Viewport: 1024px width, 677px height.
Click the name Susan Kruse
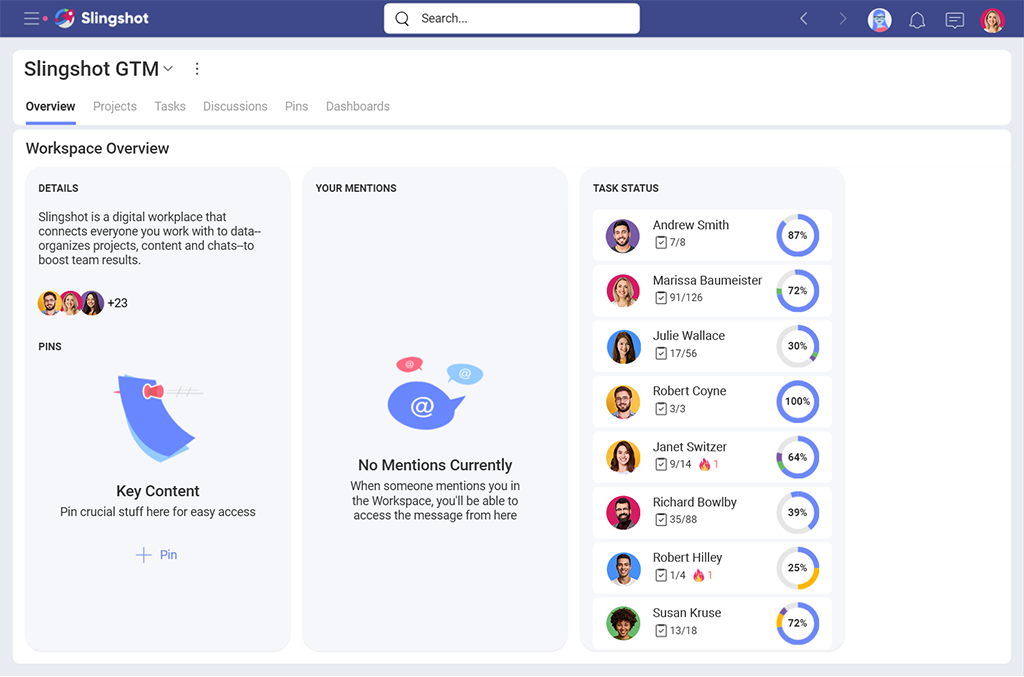tap(687, 613)
